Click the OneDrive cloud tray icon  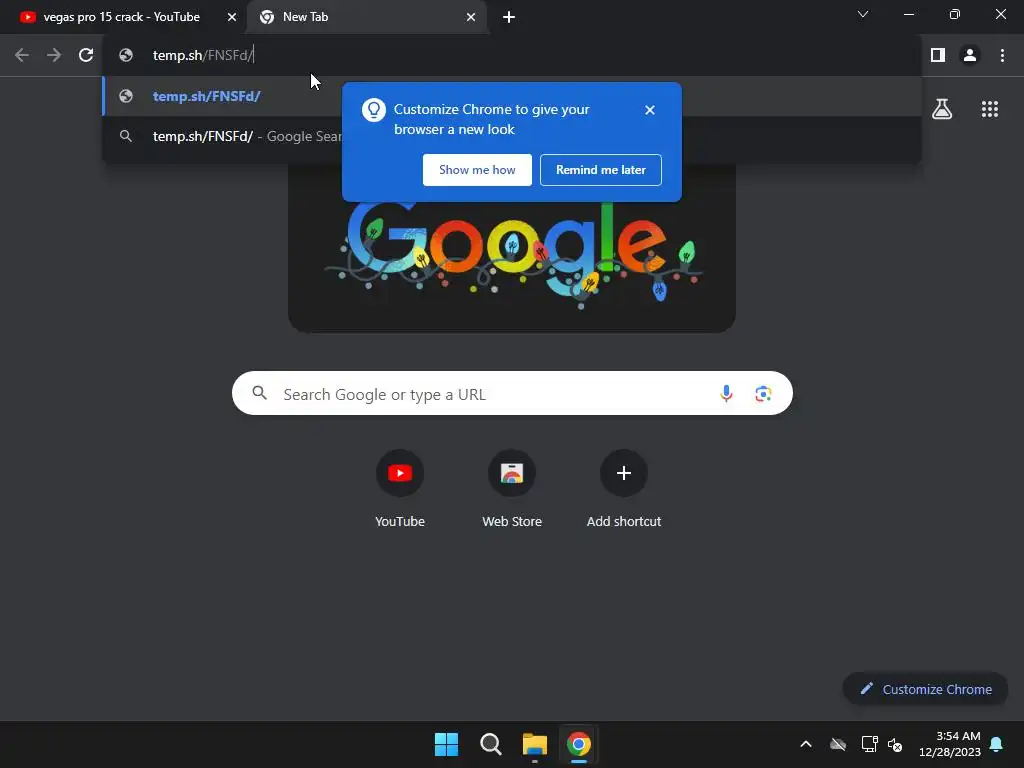[838, 744]
